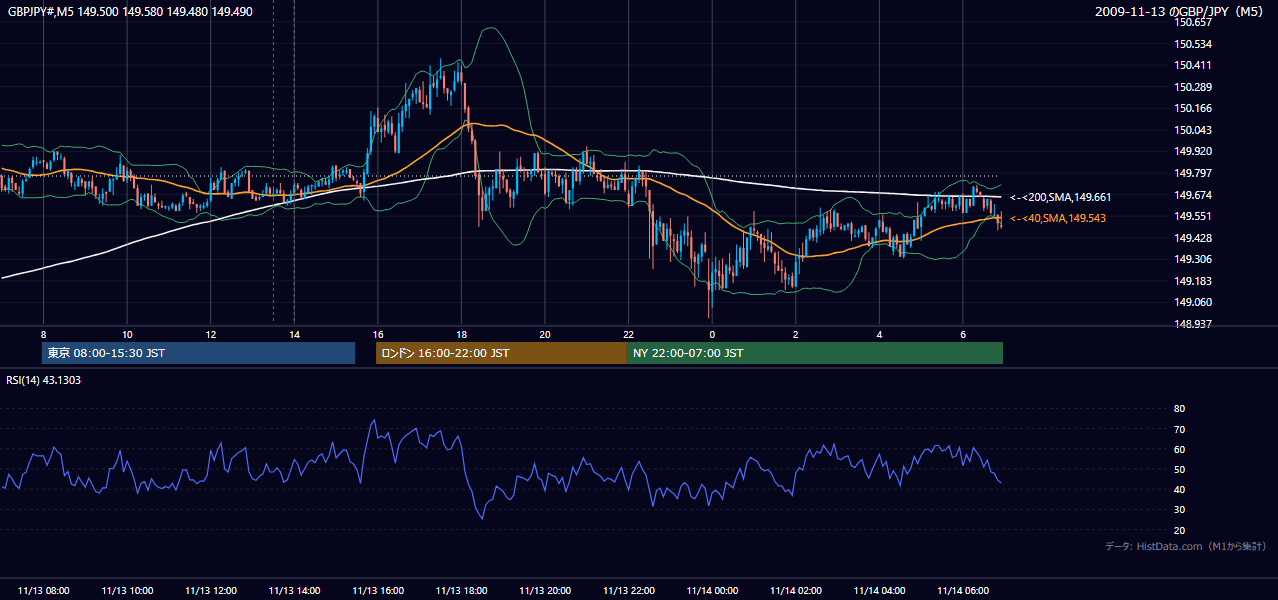
Task: Click the 11/13 14:00 time label
Action: (x=294, y=591)
